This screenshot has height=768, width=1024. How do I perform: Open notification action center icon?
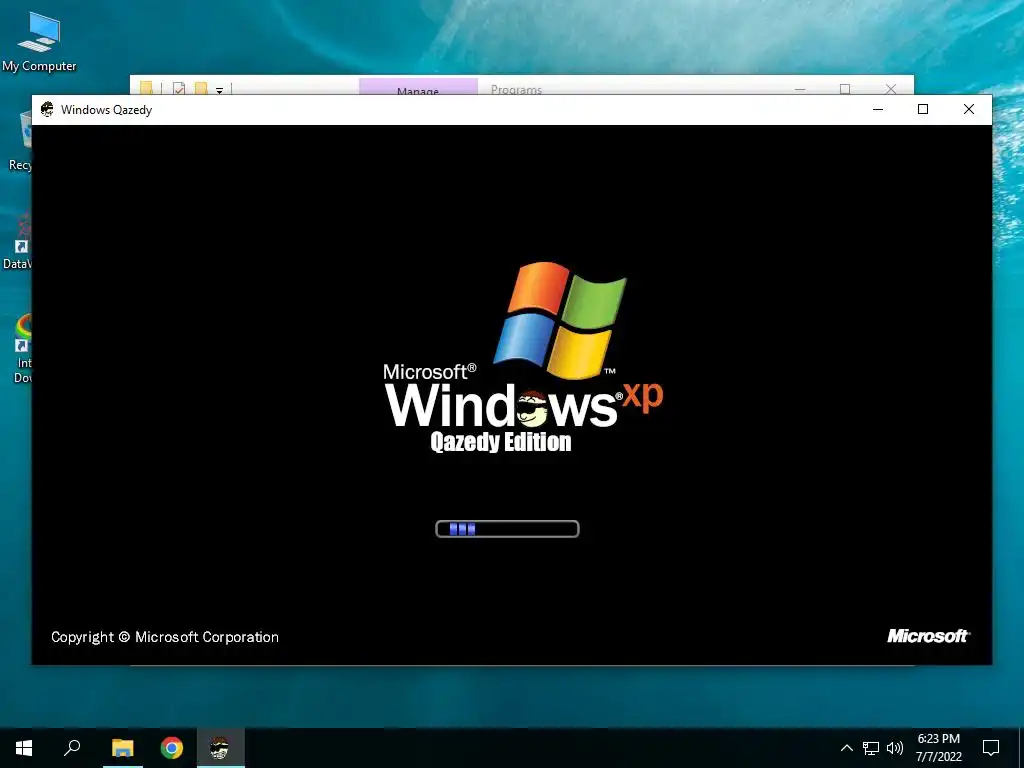click(991, 748)
